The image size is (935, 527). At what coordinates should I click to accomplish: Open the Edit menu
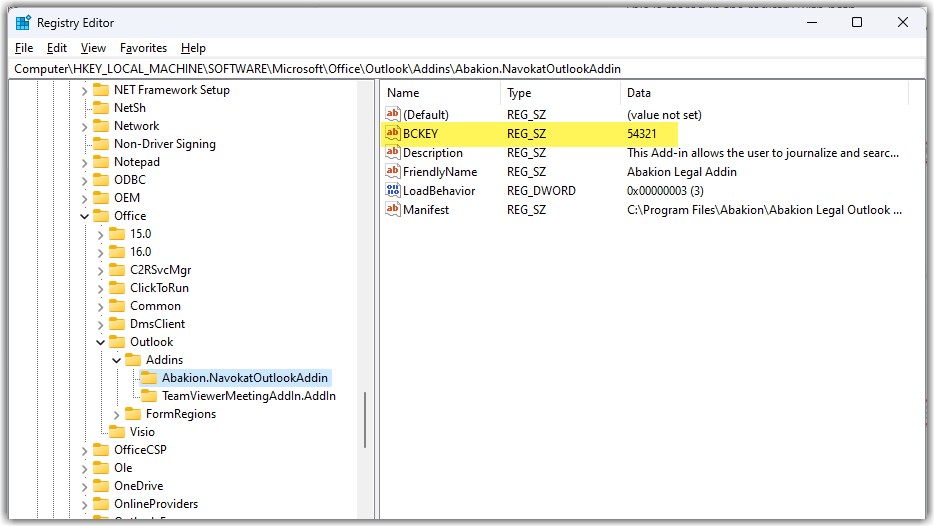[x=57, y=48]
